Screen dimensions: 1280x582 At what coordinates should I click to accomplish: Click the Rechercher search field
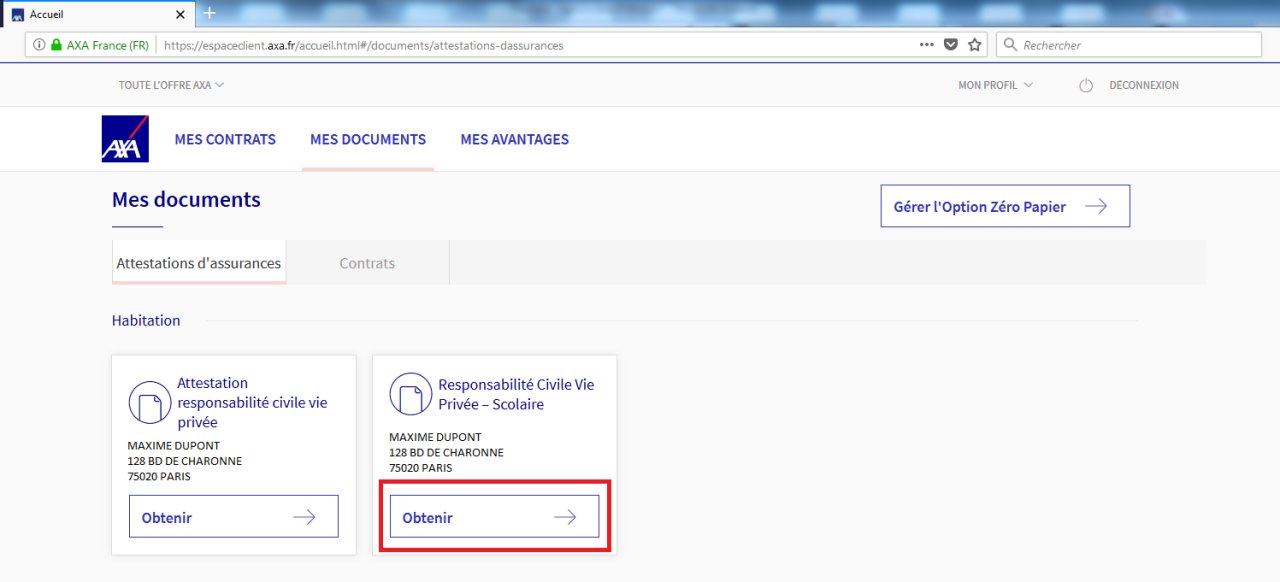pyautogui.click(x=1129, y=45)
